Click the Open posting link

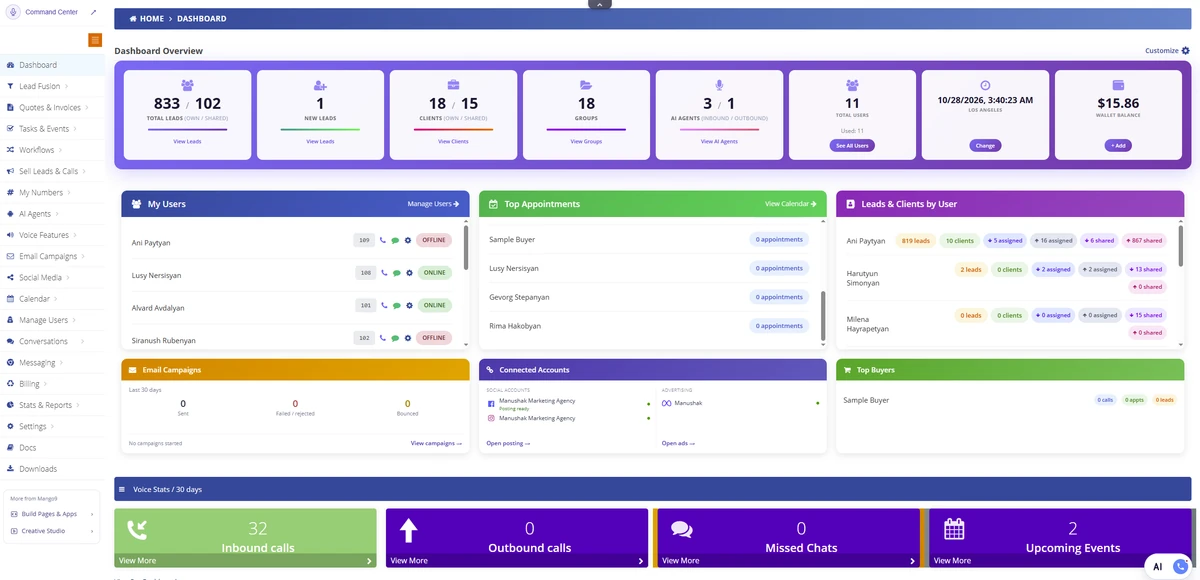(x=508, y=443)
